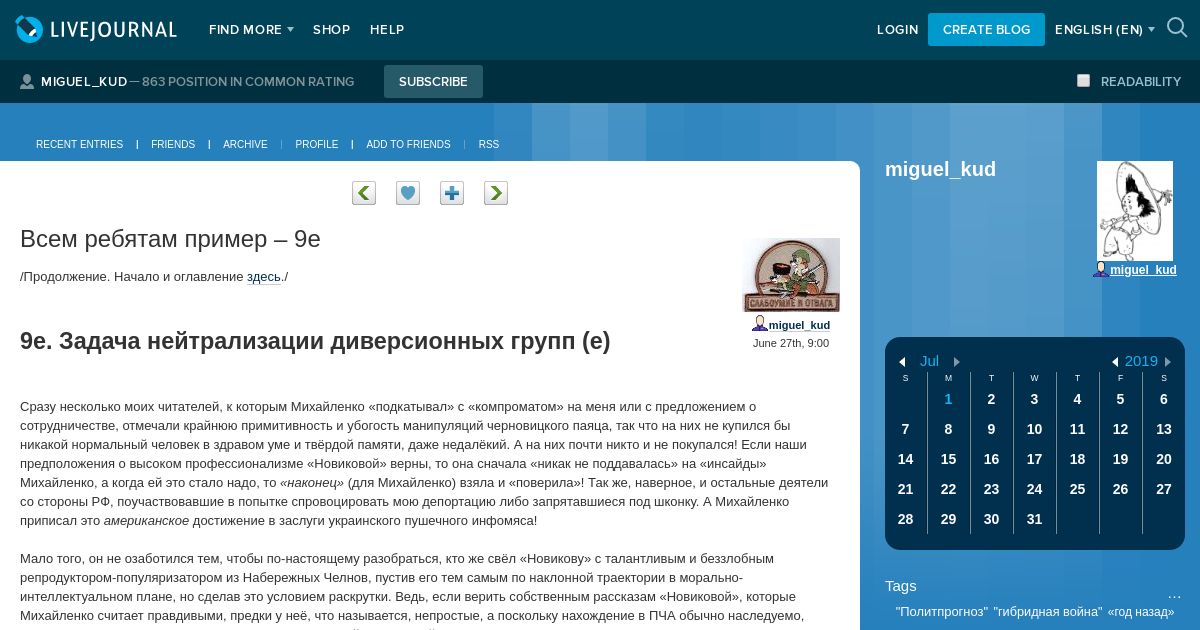The width and height of the screenshot is (1200, 630).
Task: Follow the 'здесь' link
Action: 264,277
